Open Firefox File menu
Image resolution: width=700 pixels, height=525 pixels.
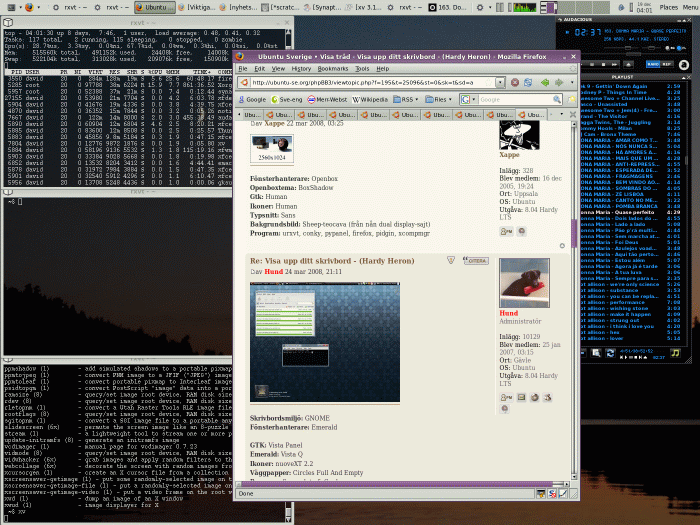(x=242, y=69)
